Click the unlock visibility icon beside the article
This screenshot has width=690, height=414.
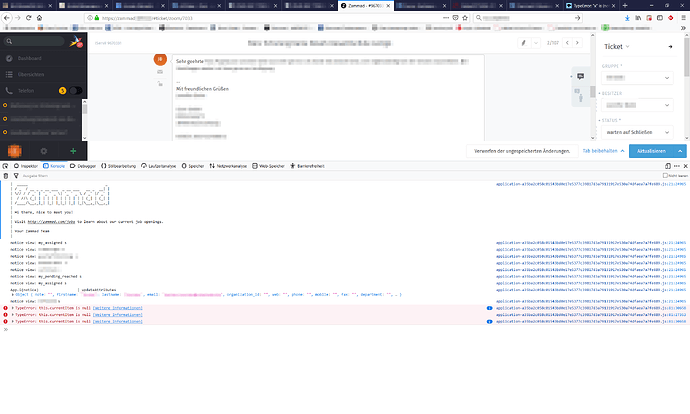click(160, 84)
